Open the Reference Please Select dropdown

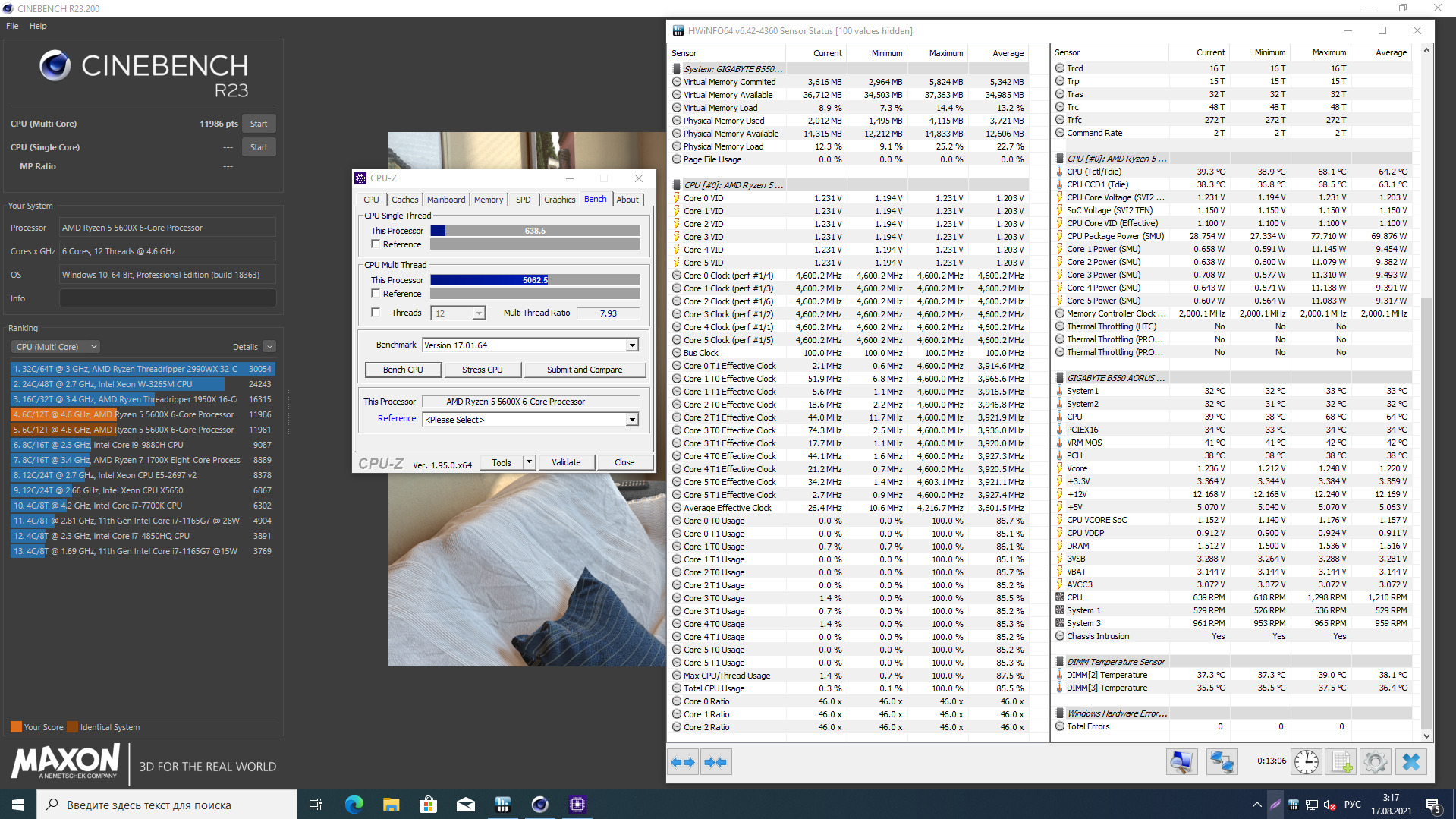[632, 420]
